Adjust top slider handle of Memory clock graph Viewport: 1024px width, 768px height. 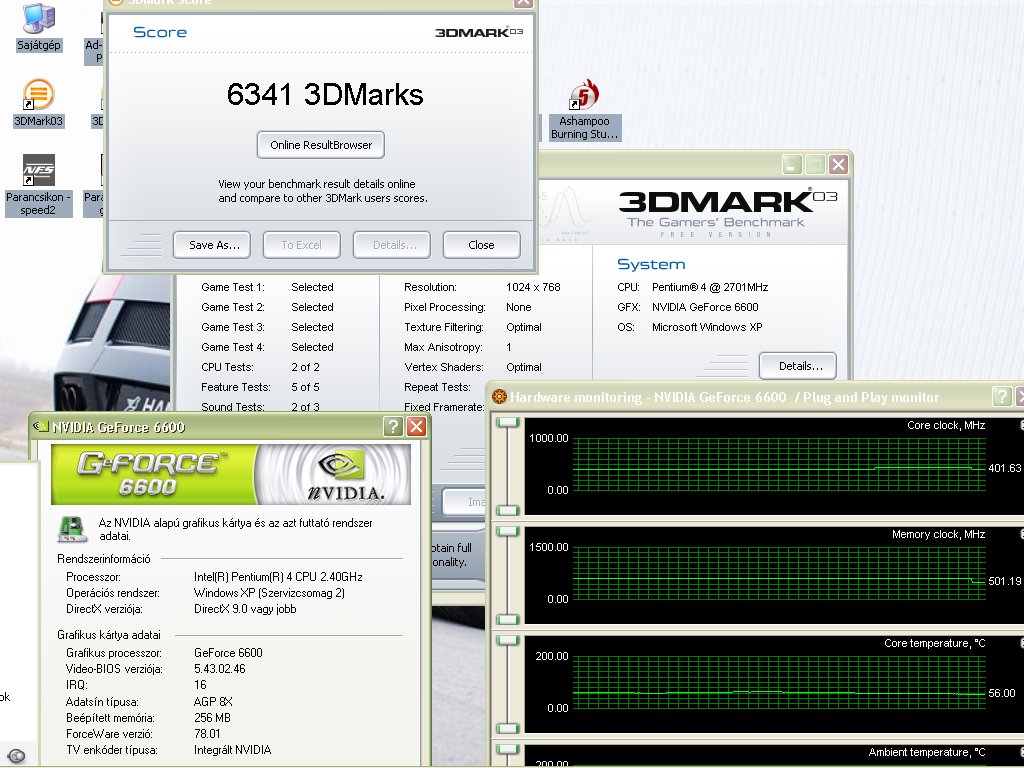(x=507, y=532)
